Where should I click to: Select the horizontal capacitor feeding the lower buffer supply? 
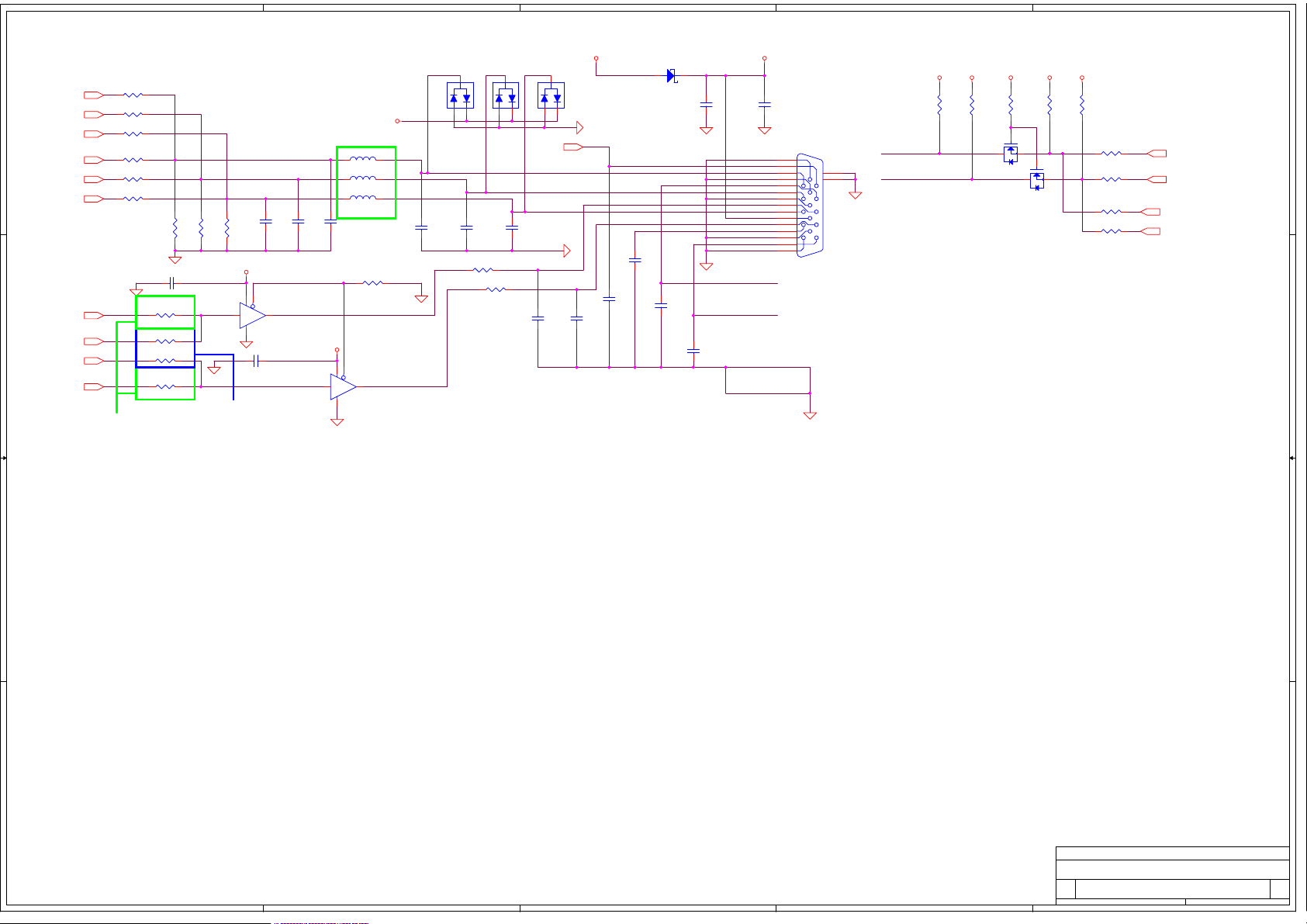tap(256, 361)
